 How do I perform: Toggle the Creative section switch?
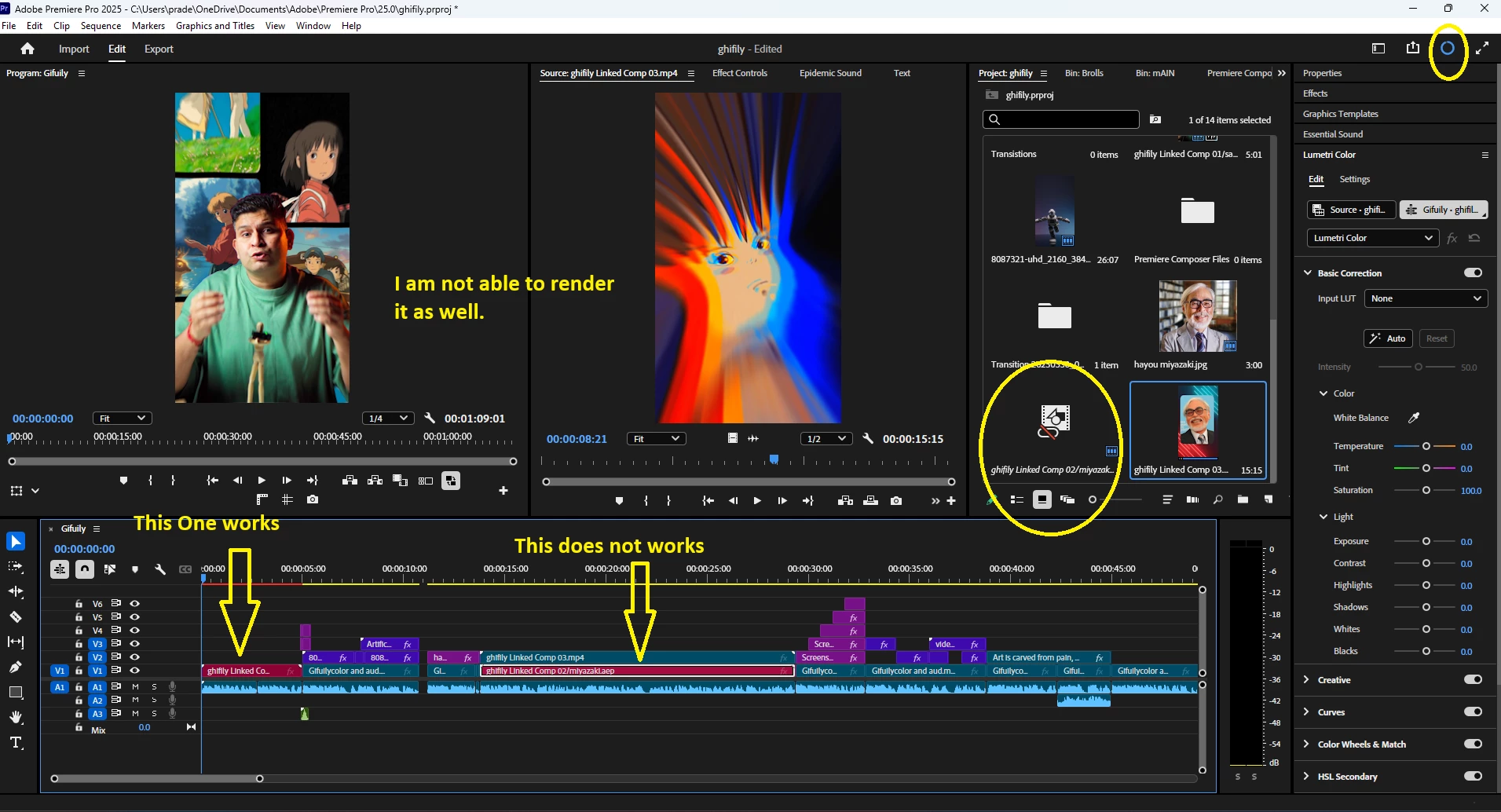(x=1473, y=679)
